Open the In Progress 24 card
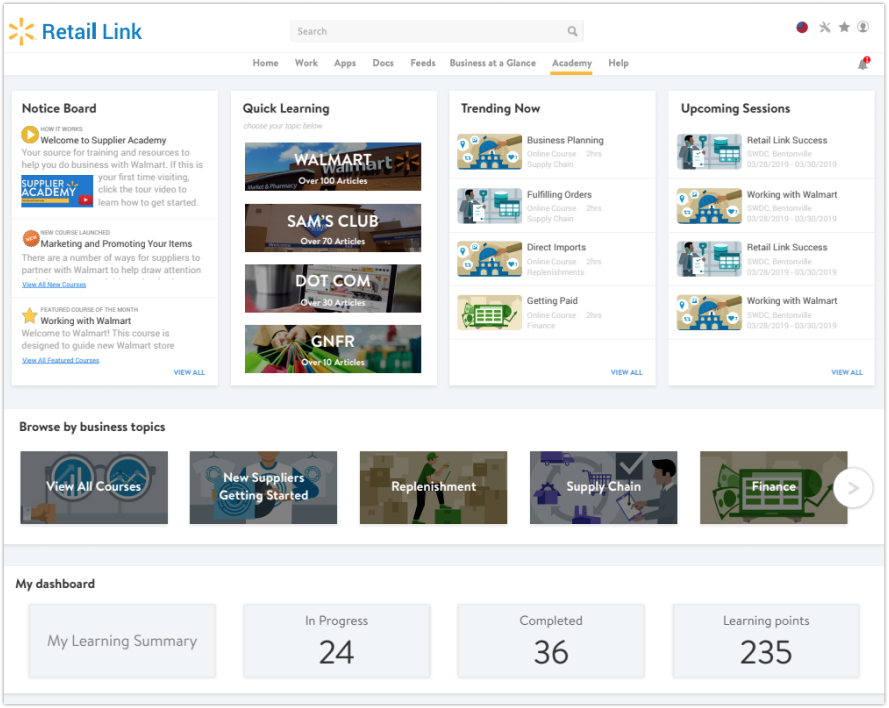The width and height of the screenshot is (889, 708). coord(337,641)
